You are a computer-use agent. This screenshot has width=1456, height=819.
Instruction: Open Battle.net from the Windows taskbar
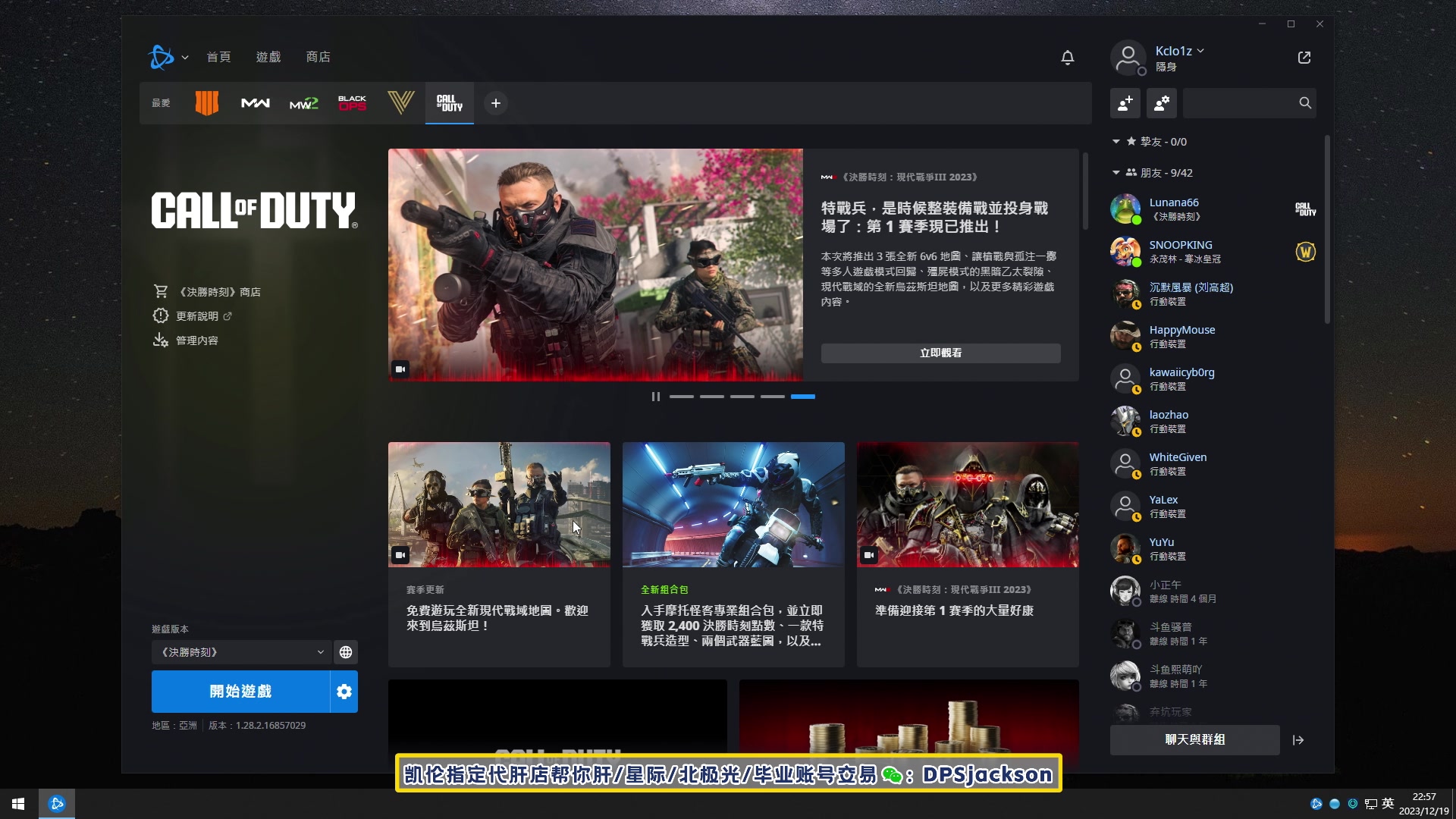[57, 804]
